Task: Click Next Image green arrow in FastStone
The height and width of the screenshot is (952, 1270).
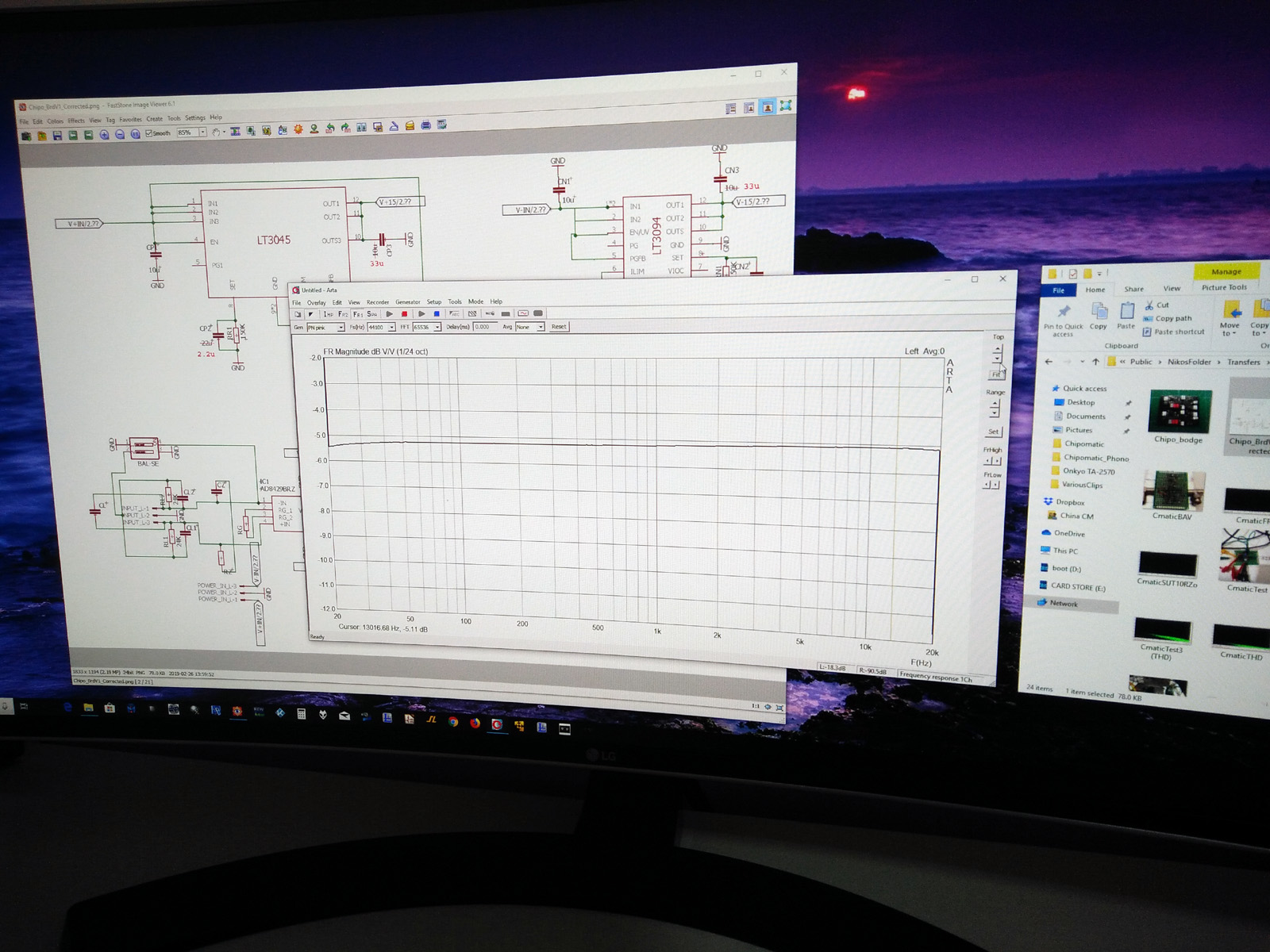Action: (89, 135)
